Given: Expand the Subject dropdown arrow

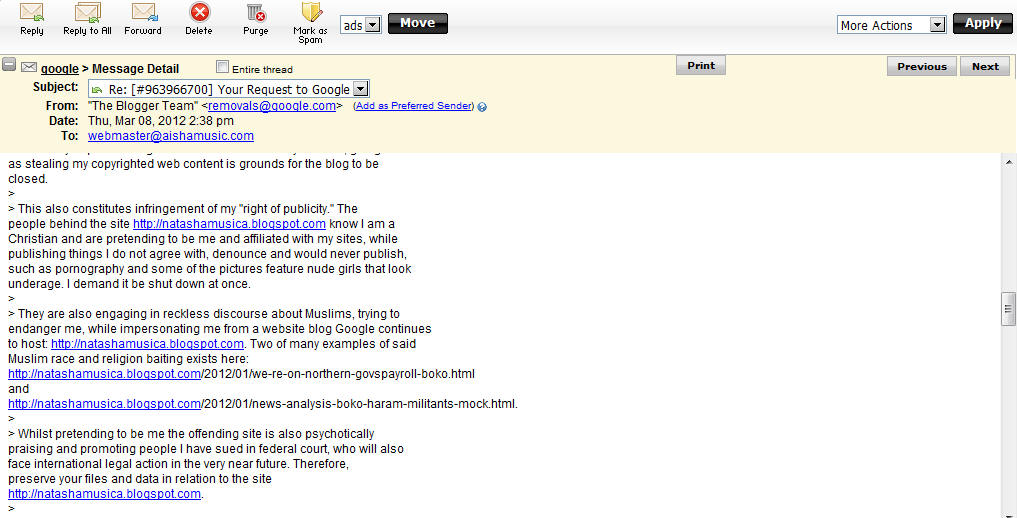Looking at the screenshot, I should click(x=362, y=89).
